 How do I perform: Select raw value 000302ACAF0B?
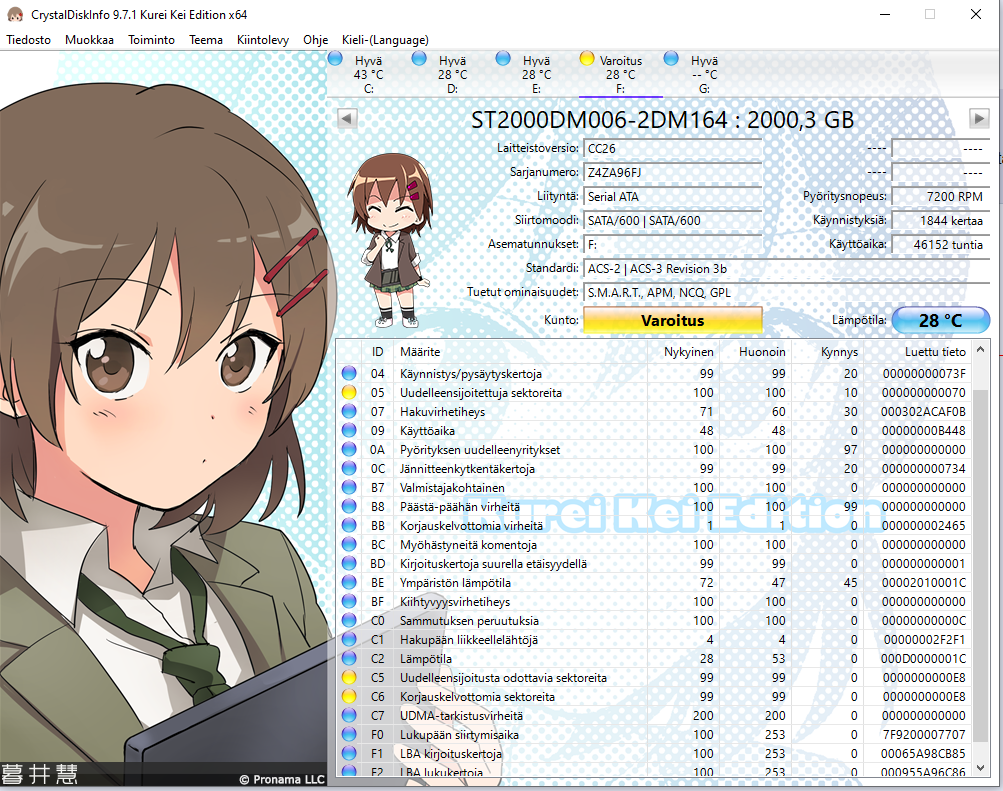[923, 412]
